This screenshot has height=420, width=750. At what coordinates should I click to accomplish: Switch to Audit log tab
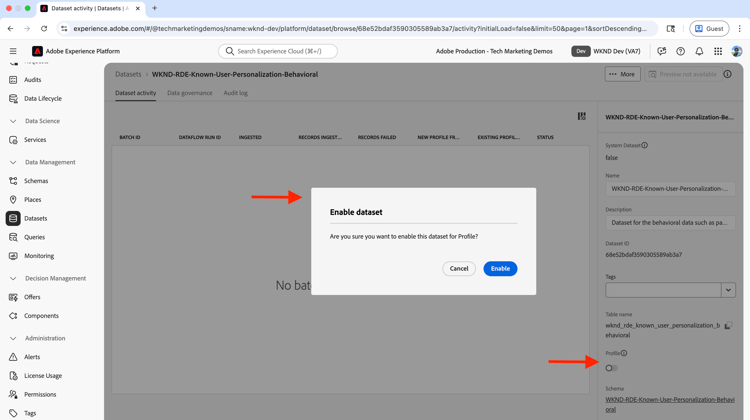coord(235,93)
